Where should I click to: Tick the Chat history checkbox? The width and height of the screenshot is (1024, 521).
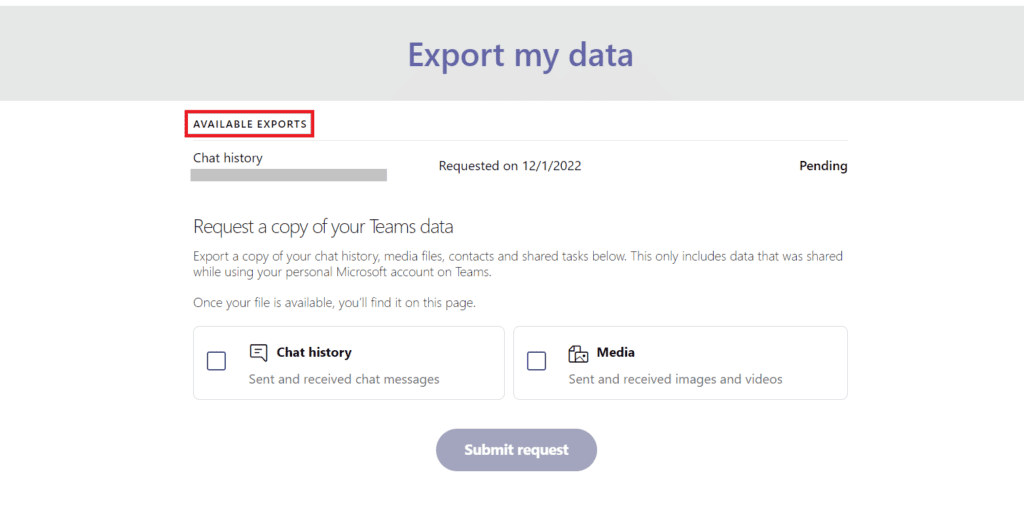217,361
